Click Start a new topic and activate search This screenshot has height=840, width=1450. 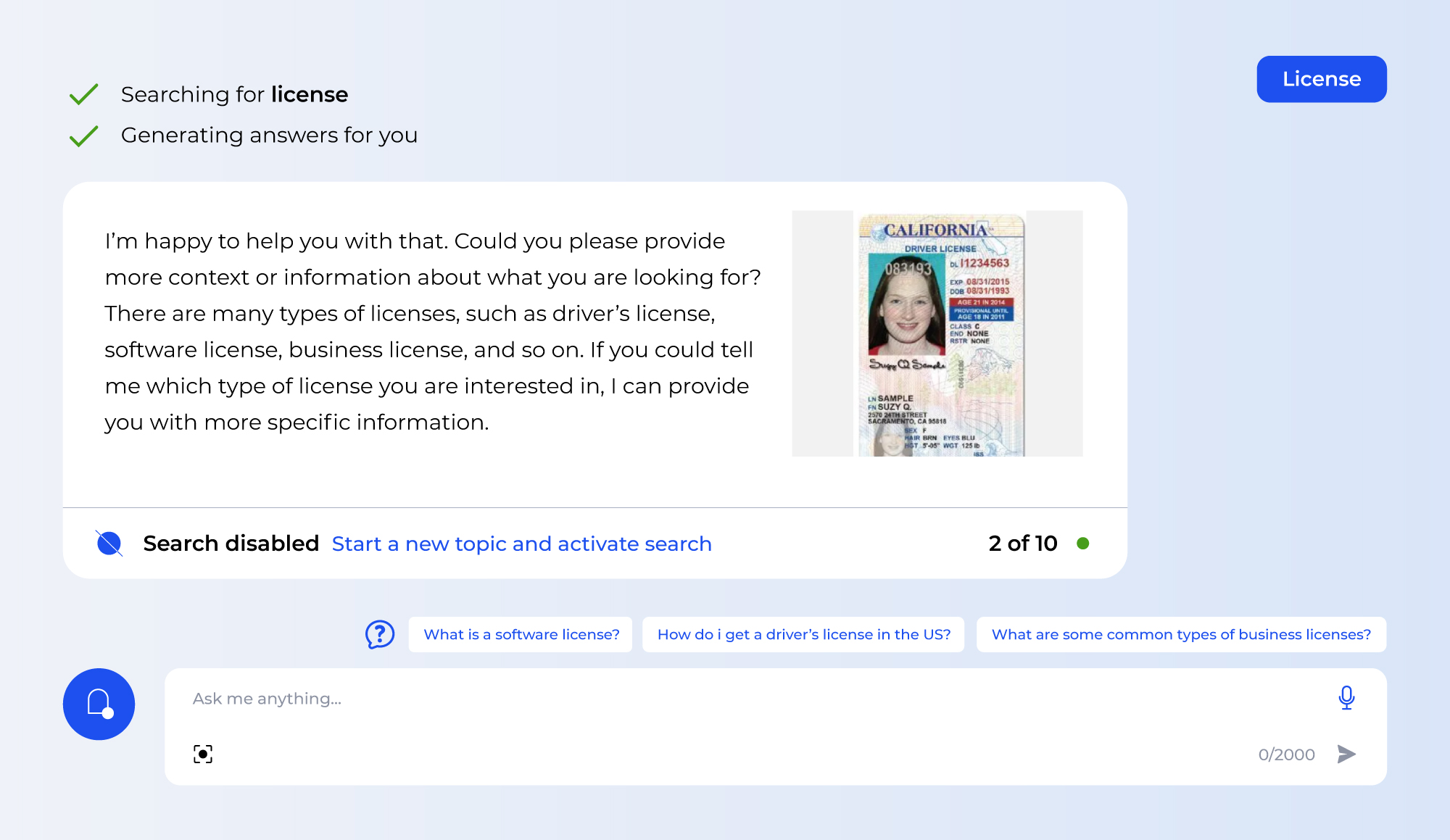tap(522, 543)
